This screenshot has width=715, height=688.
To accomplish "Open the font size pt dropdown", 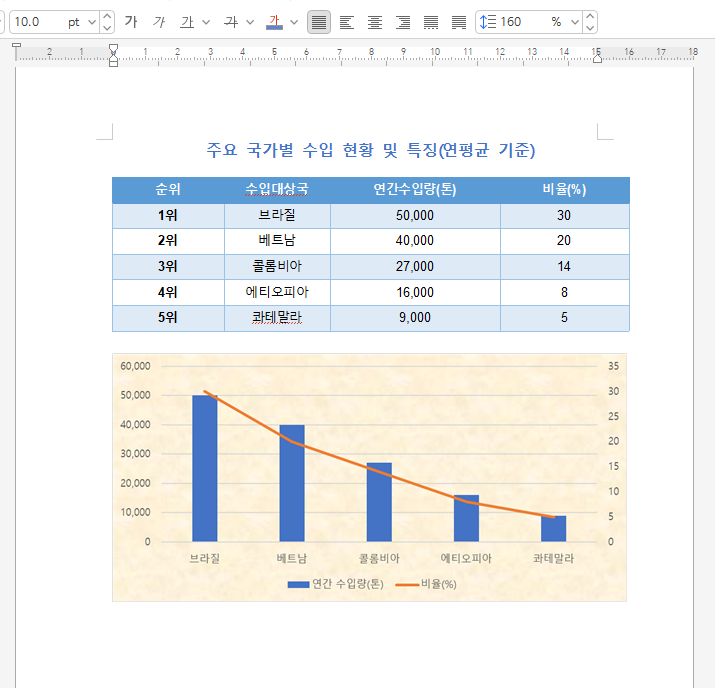I will pyautogui.click(x=92, y=22).
